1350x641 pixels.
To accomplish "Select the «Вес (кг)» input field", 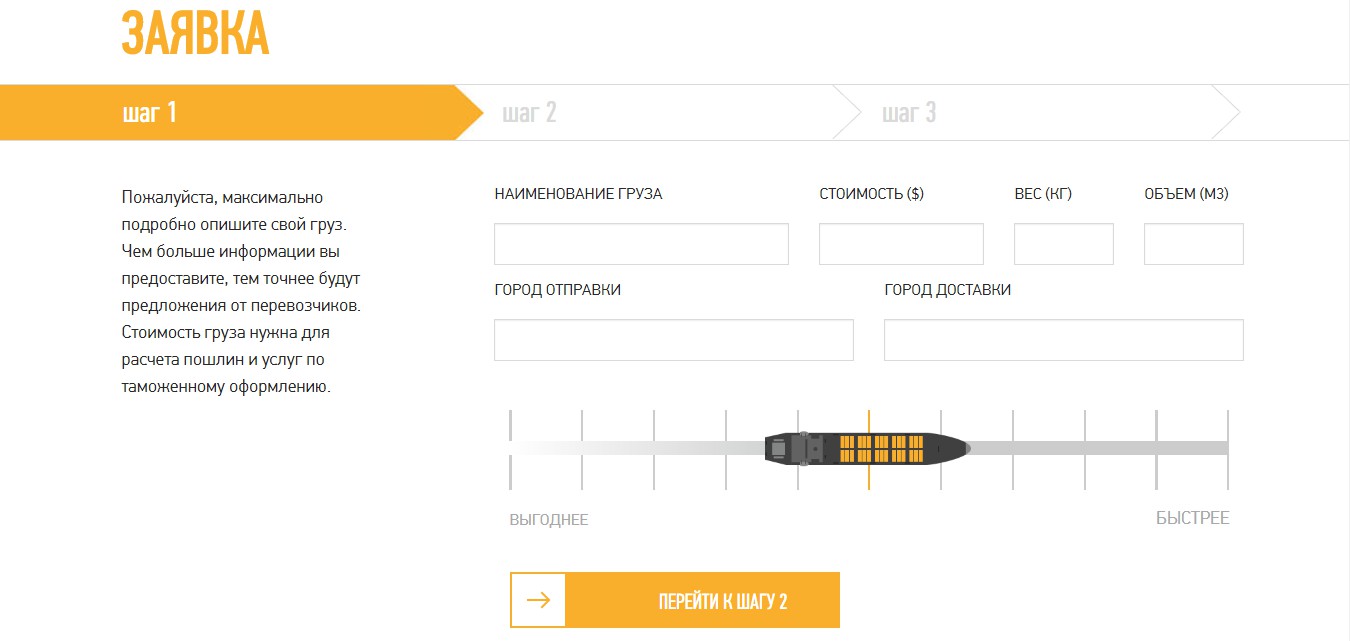I will point(1063,244).
